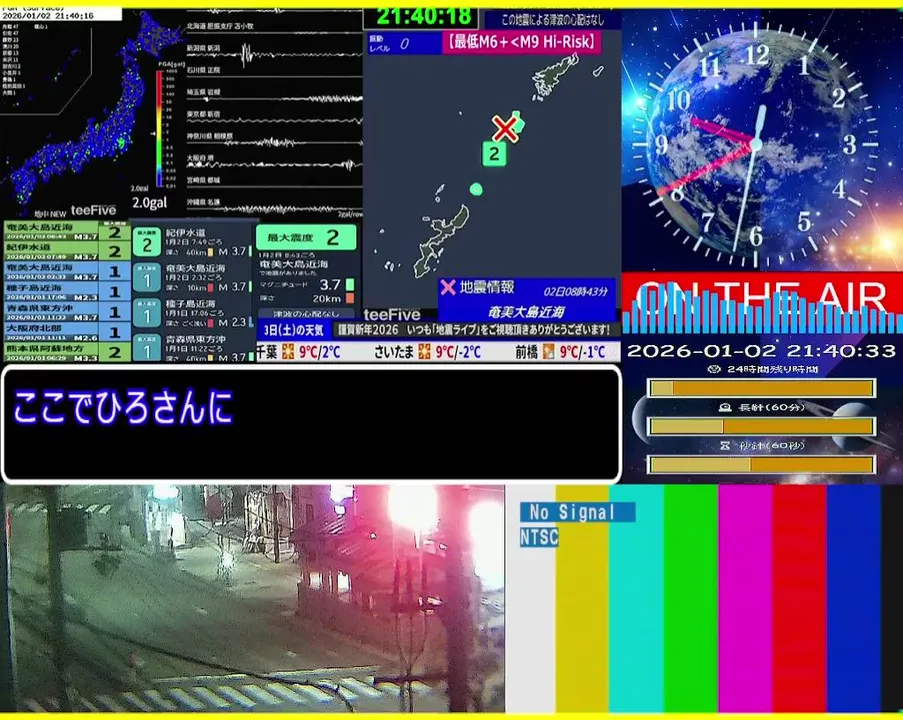The height and width of the screenshot is (720, 903).
Task: Click the 長針(60分) progress bar
Action: click(762, 426)
